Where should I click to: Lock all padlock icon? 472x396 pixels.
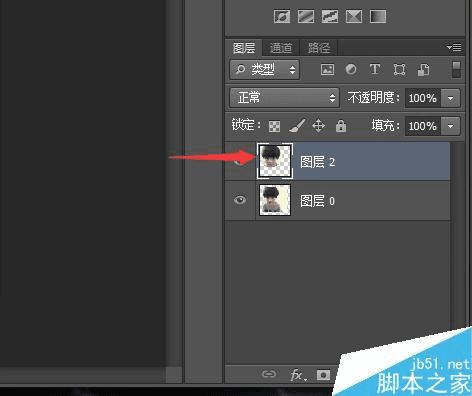(341, 126)
